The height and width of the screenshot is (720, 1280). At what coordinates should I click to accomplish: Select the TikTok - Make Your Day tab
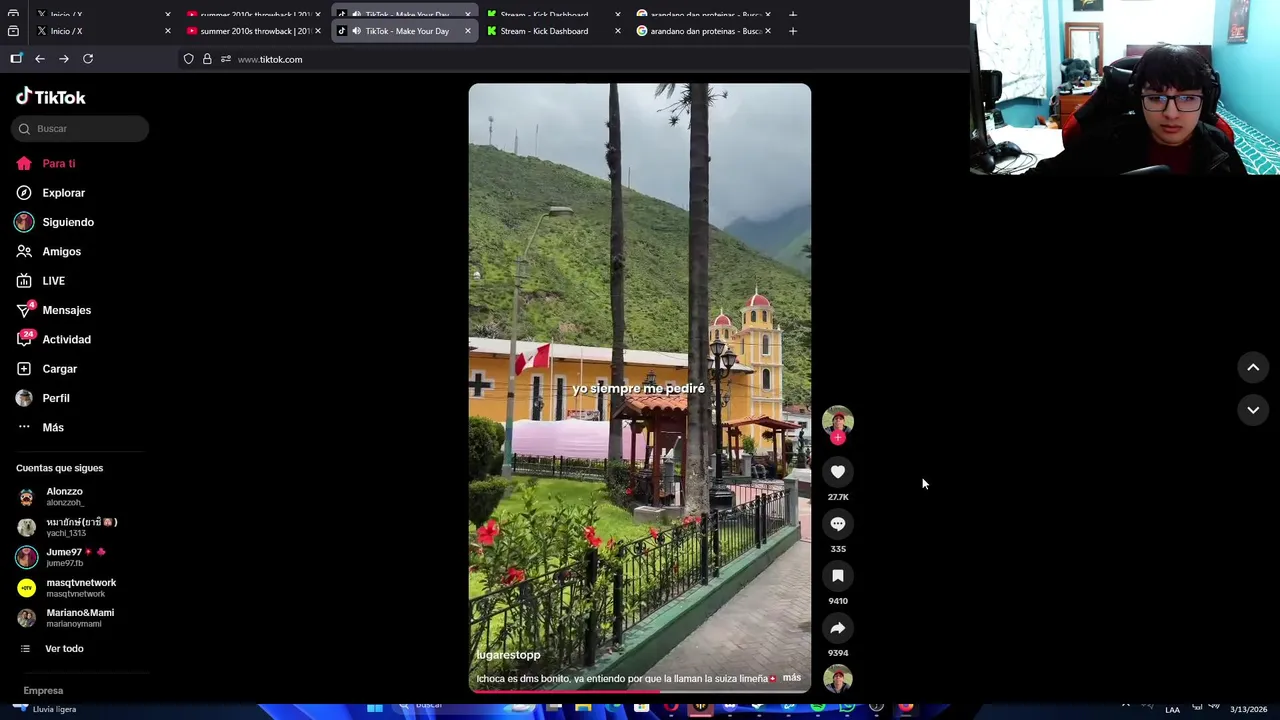pos(407,31)
